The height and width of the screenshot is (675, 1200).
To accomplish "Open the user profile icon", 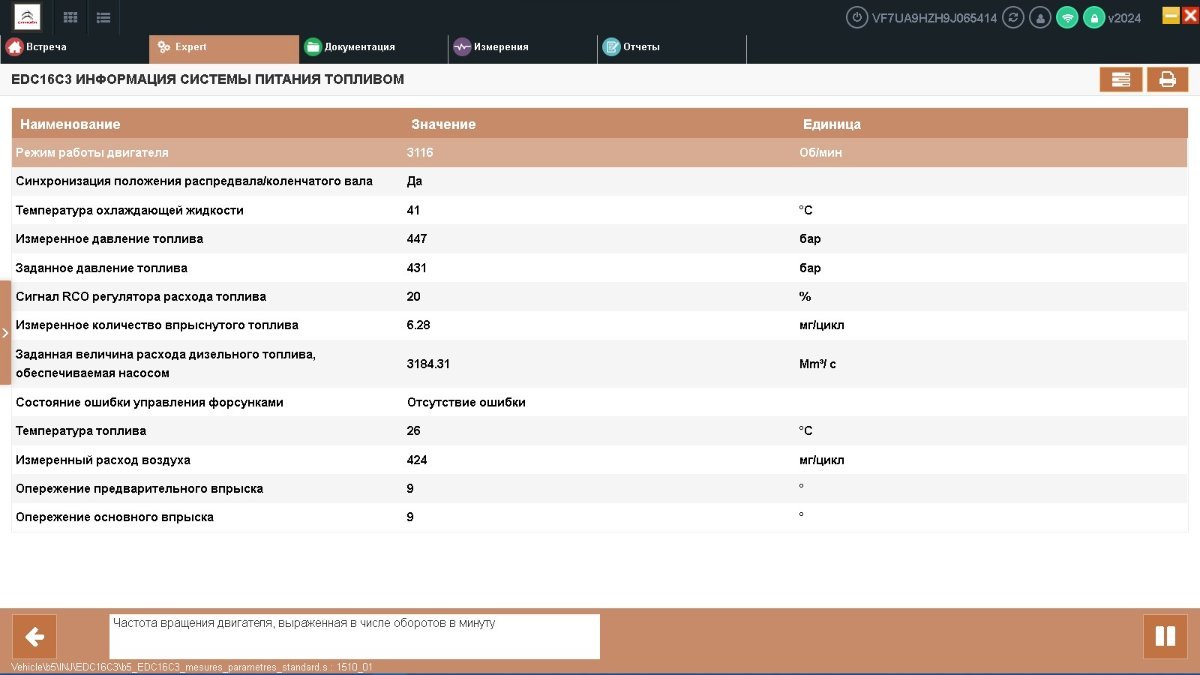I will pyautogui.click(x=1041, y=17).
